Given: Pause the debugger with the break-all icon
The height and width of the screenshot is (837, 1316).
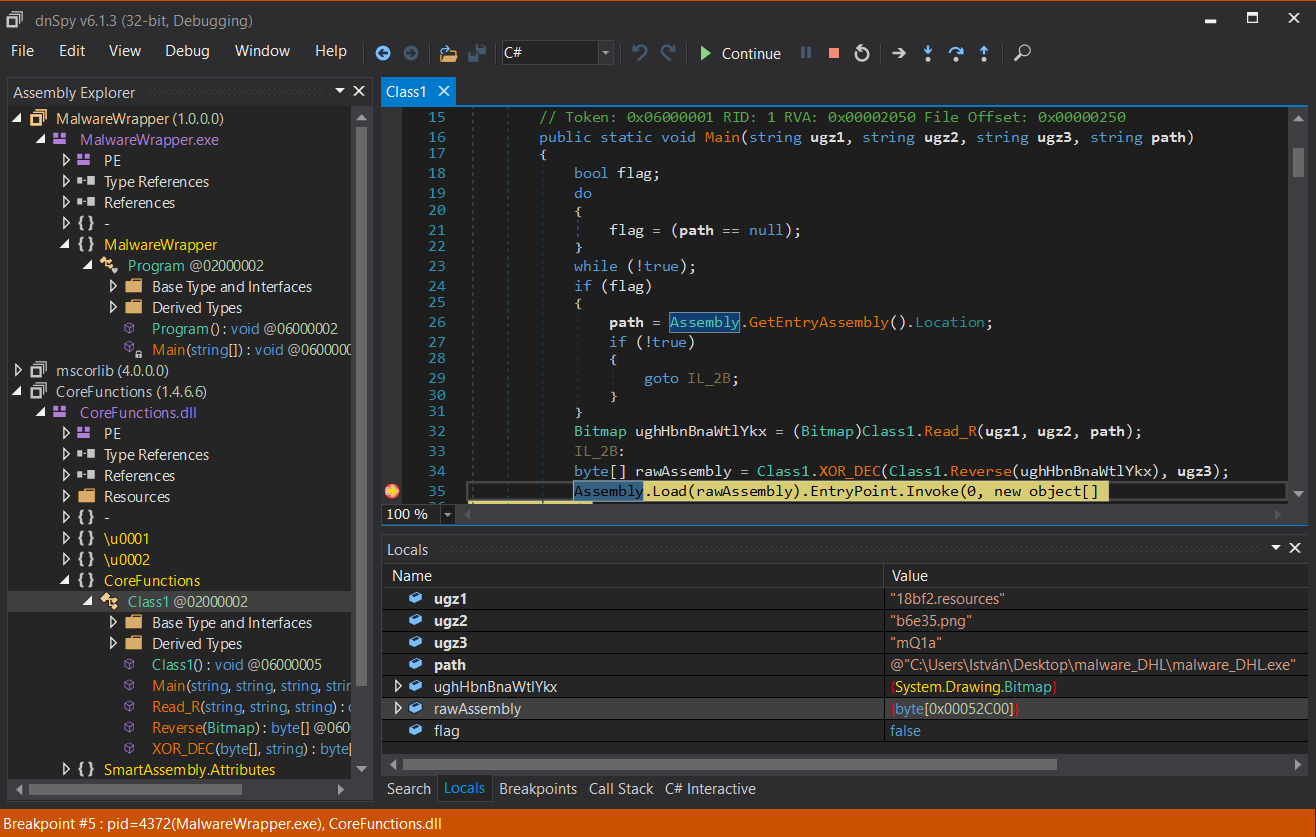Looking at the screenshot, I should point(806,54).
